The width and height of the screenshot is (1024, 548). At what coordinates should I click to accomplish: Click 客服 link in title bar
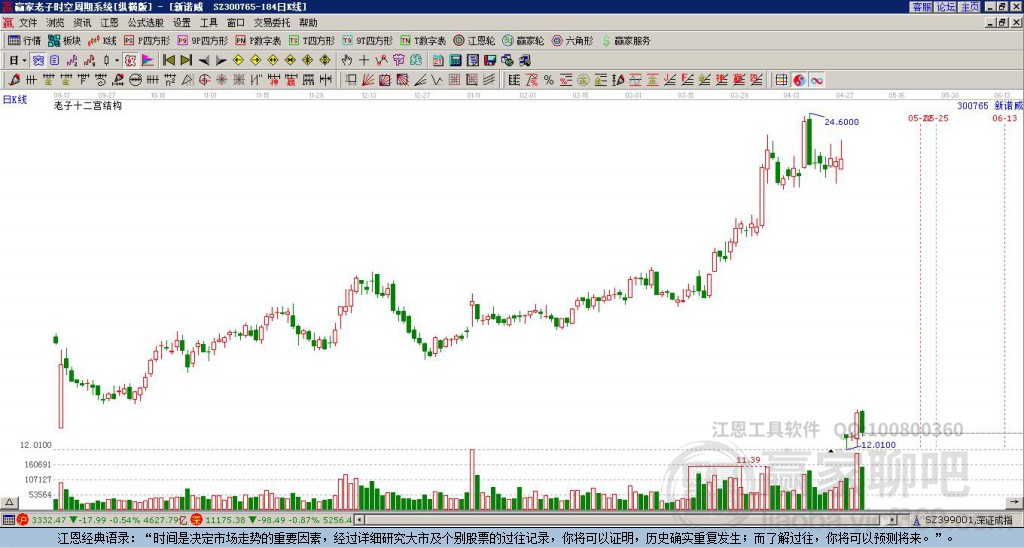point(921,7)
